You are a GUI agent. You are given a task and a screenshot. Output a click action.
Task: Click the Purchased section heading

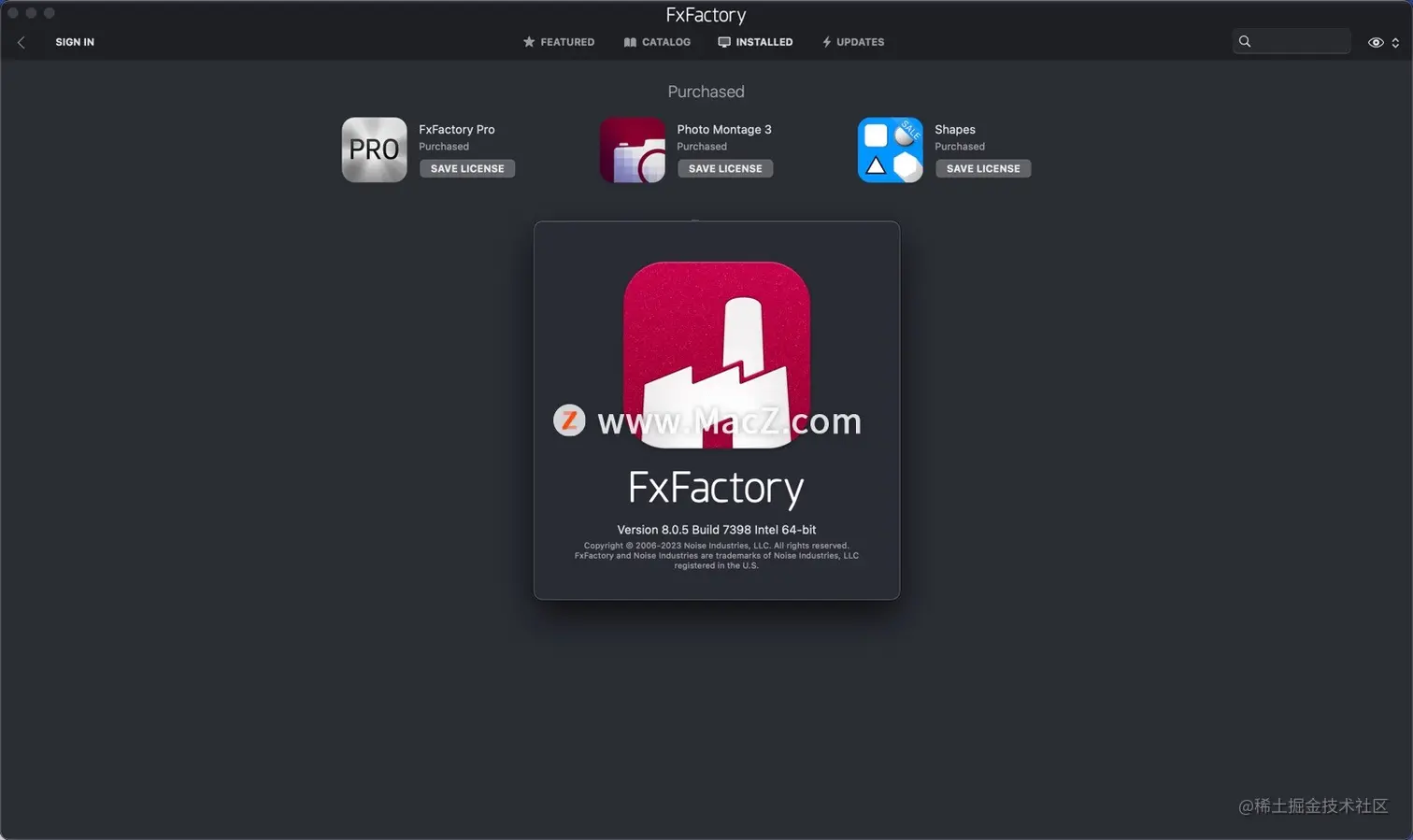point(706,92)
